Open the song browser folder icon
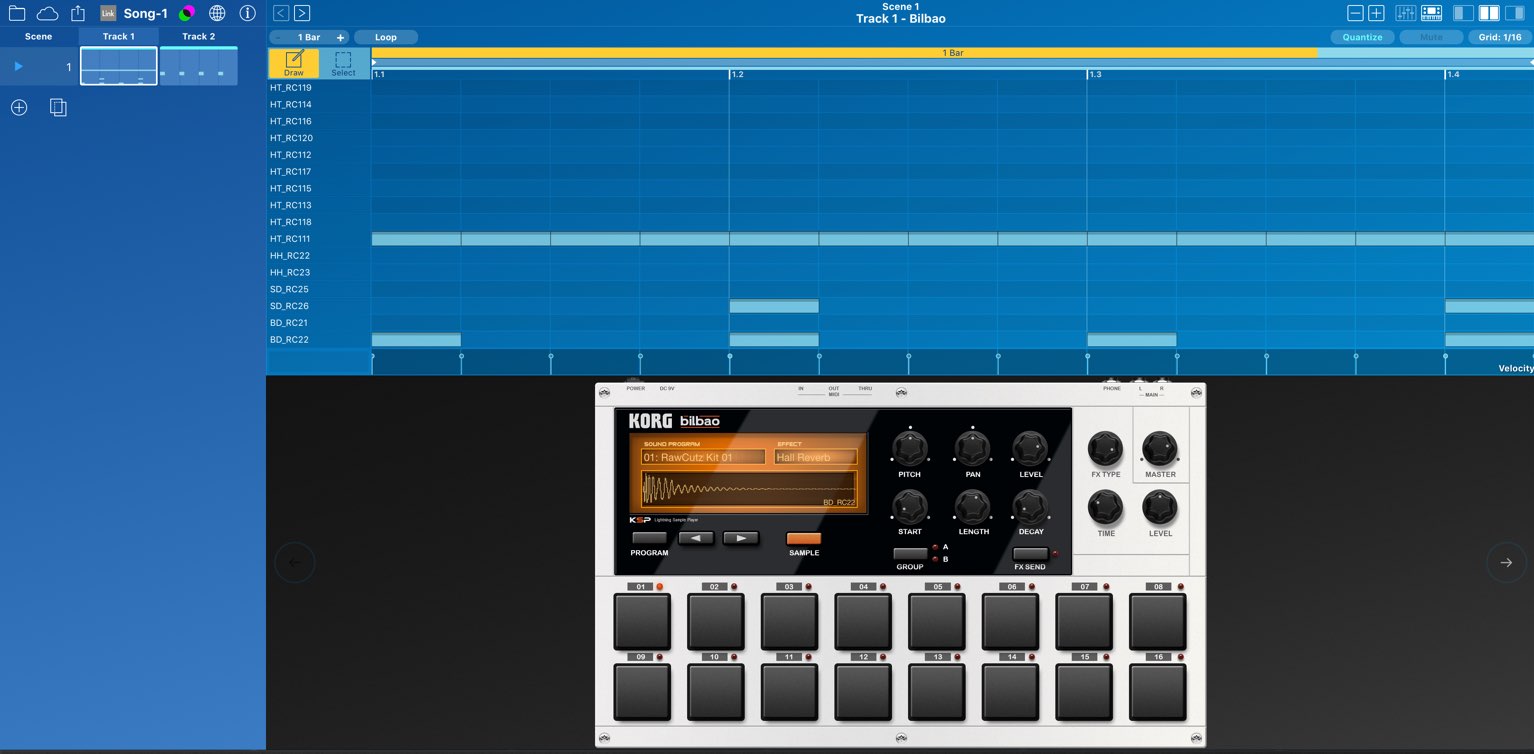This screenshot has width=1534, height=754. pyautogui.click(x=17, y=13)
